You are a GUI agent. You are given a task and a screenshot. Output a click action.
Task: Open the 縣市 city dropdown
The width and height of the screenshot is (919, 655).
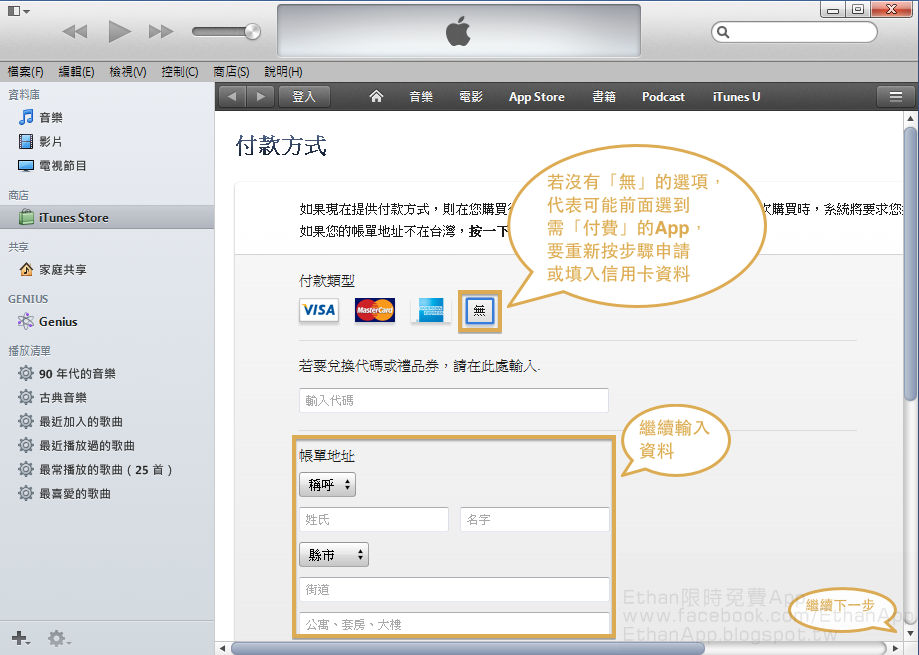tap(333, 554)
